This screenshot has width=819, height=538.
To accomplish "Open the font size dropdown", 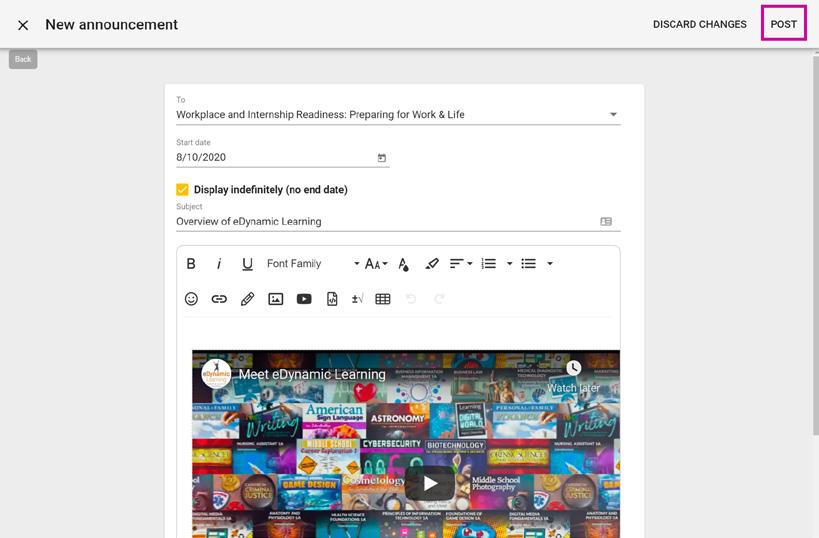I will click(x=376, y=264).
